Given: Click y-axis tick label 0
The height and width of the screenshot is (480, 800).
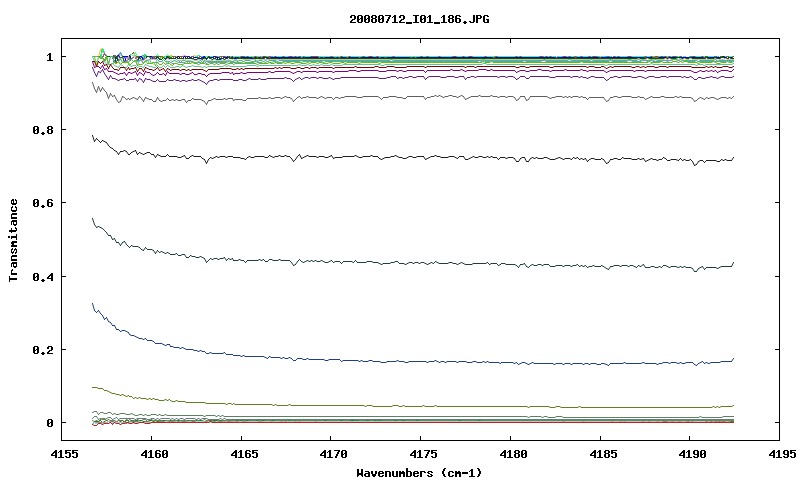Looking at the screenshot, I should 49,423.
